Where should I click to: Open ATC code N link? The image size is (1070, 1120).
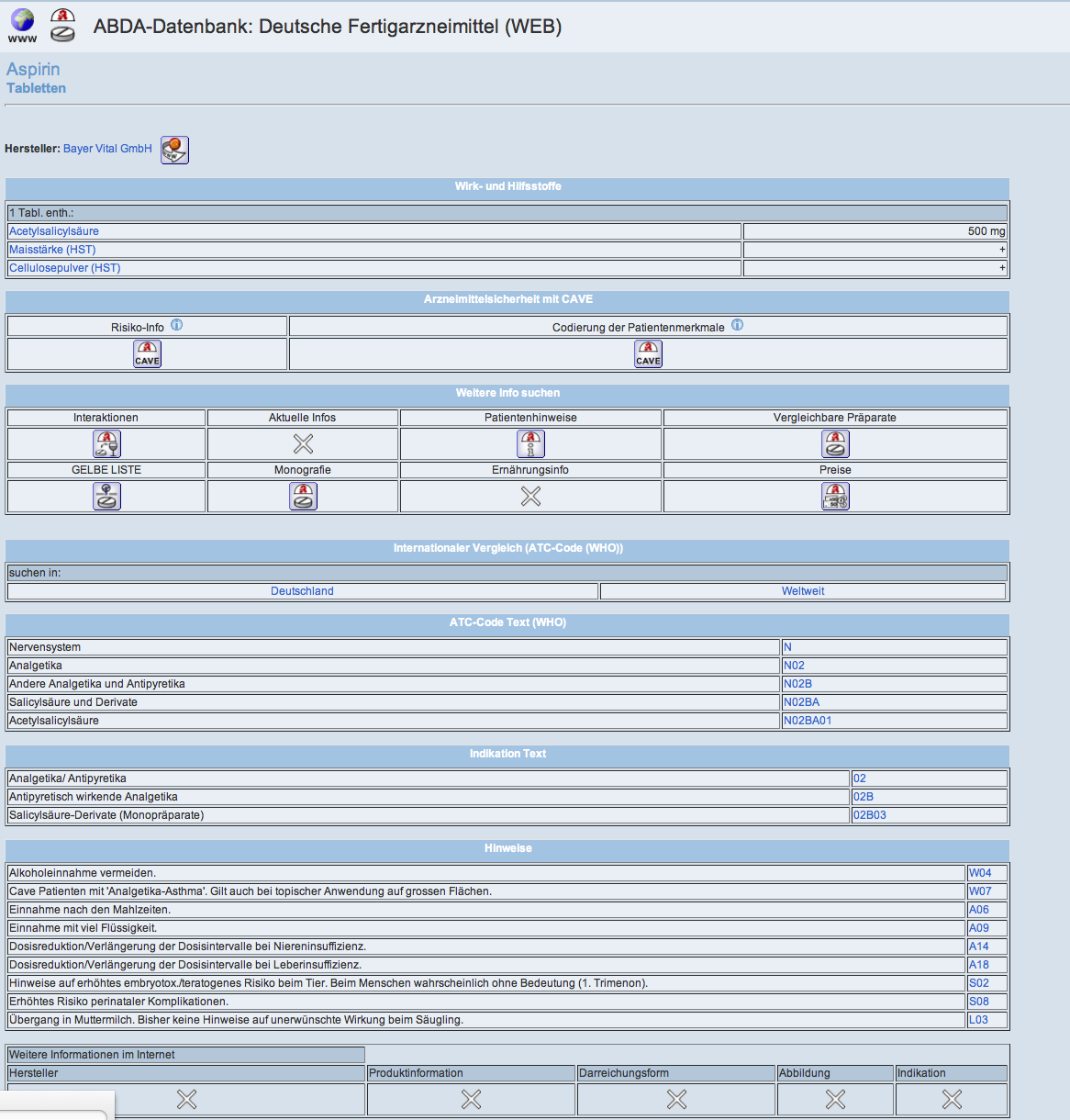click(x=787, y=647)
